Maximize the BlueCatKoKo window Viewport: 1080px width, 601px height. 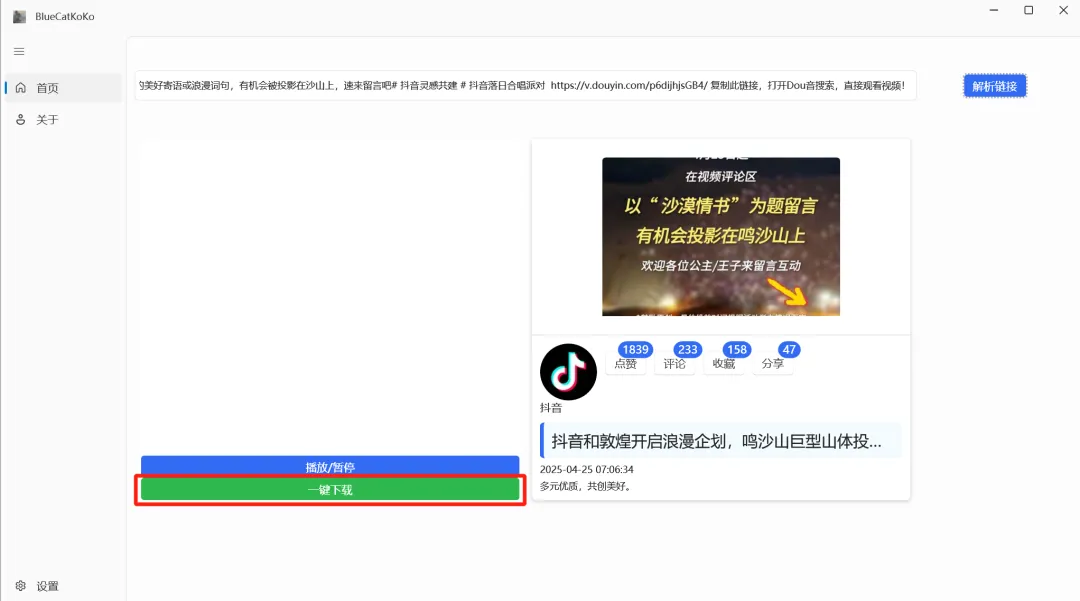1028,10
